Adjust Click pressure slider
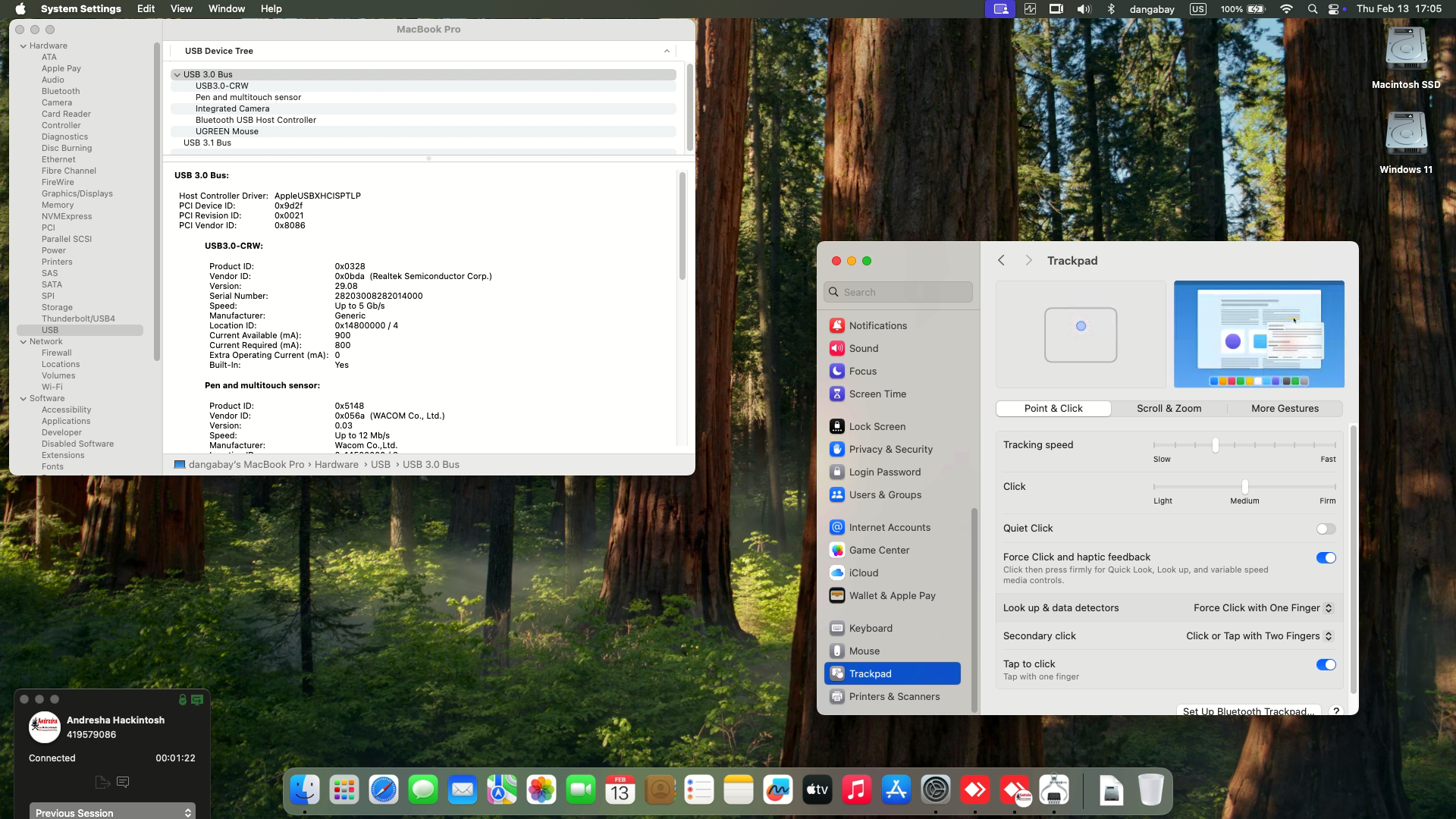This screenshot has width=1456, height=819. [1244, 486]
